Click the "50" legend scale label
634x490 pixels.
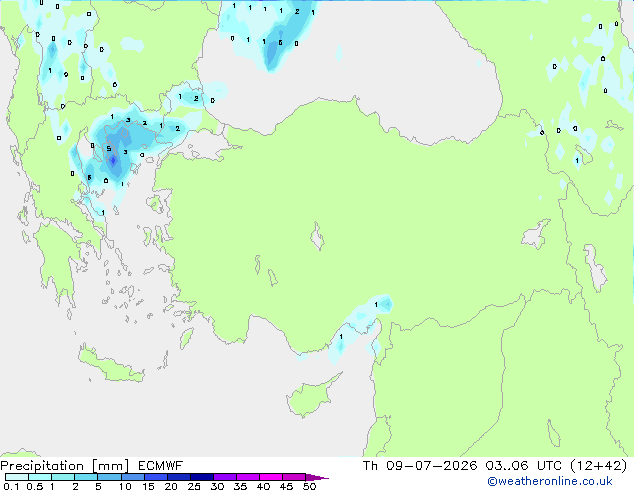point(309,486)
